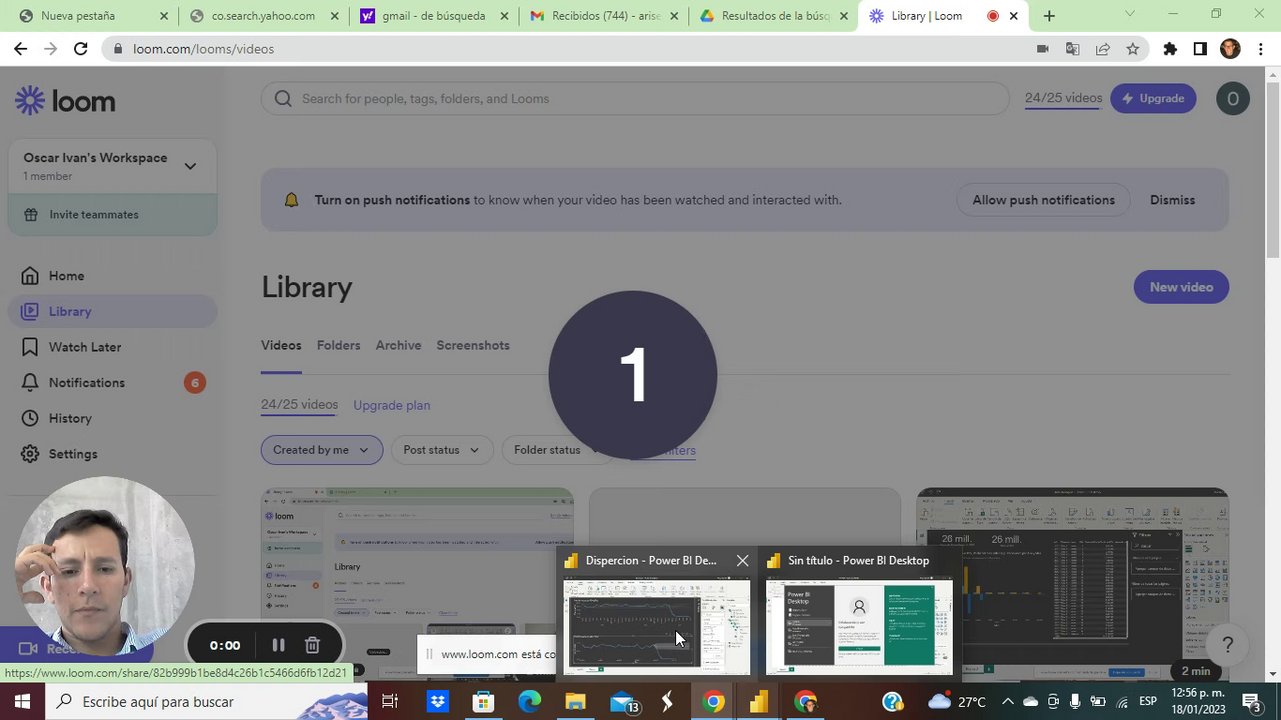Viewport: 1281px width, 720px height.
Task: Click the Power BI Desktop taskbar icon
Action: click(759, 702)
